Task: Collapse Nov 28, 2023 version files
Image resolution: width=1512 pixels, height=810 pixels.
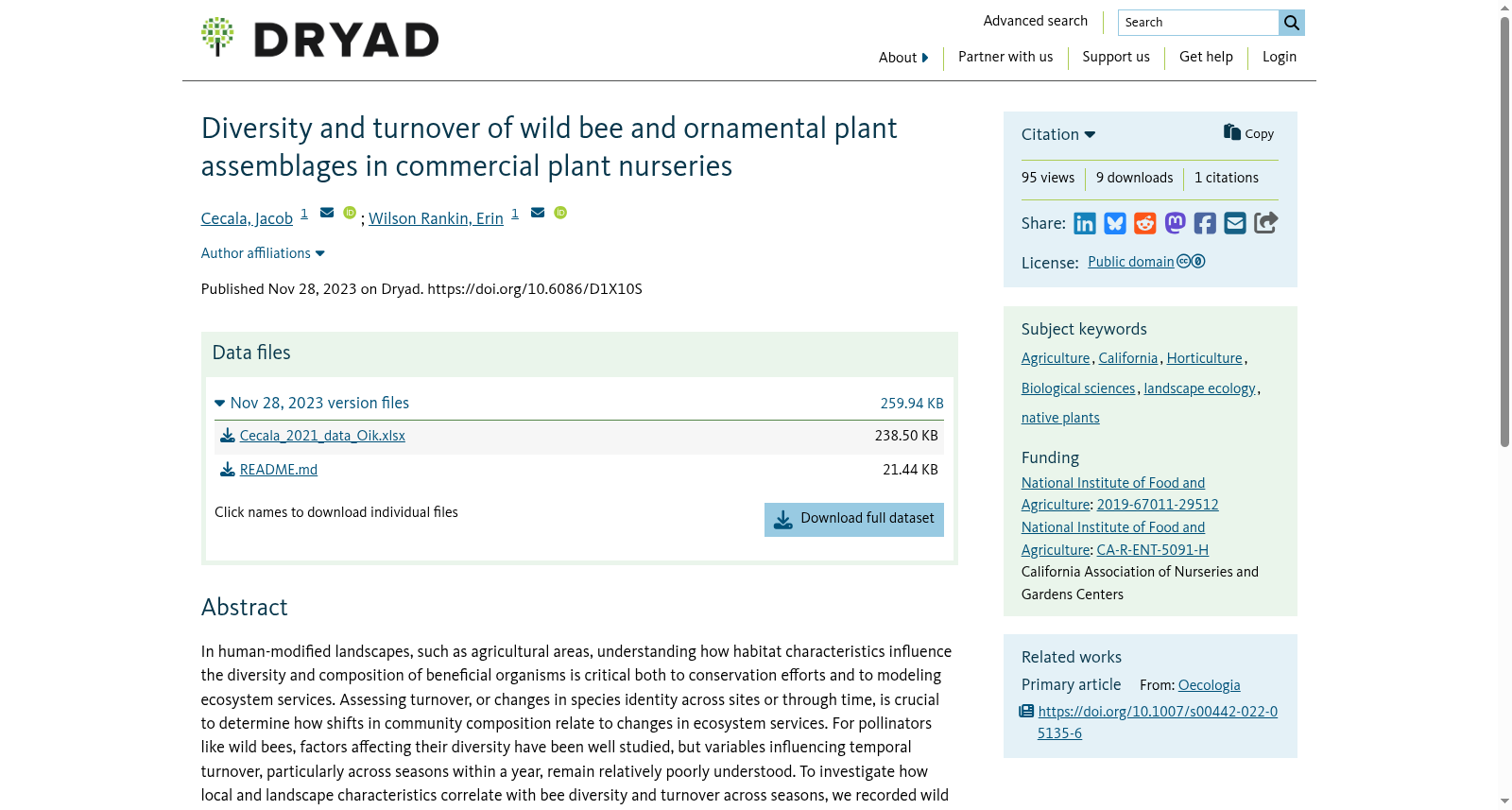Action: click(x=312, y=403)
